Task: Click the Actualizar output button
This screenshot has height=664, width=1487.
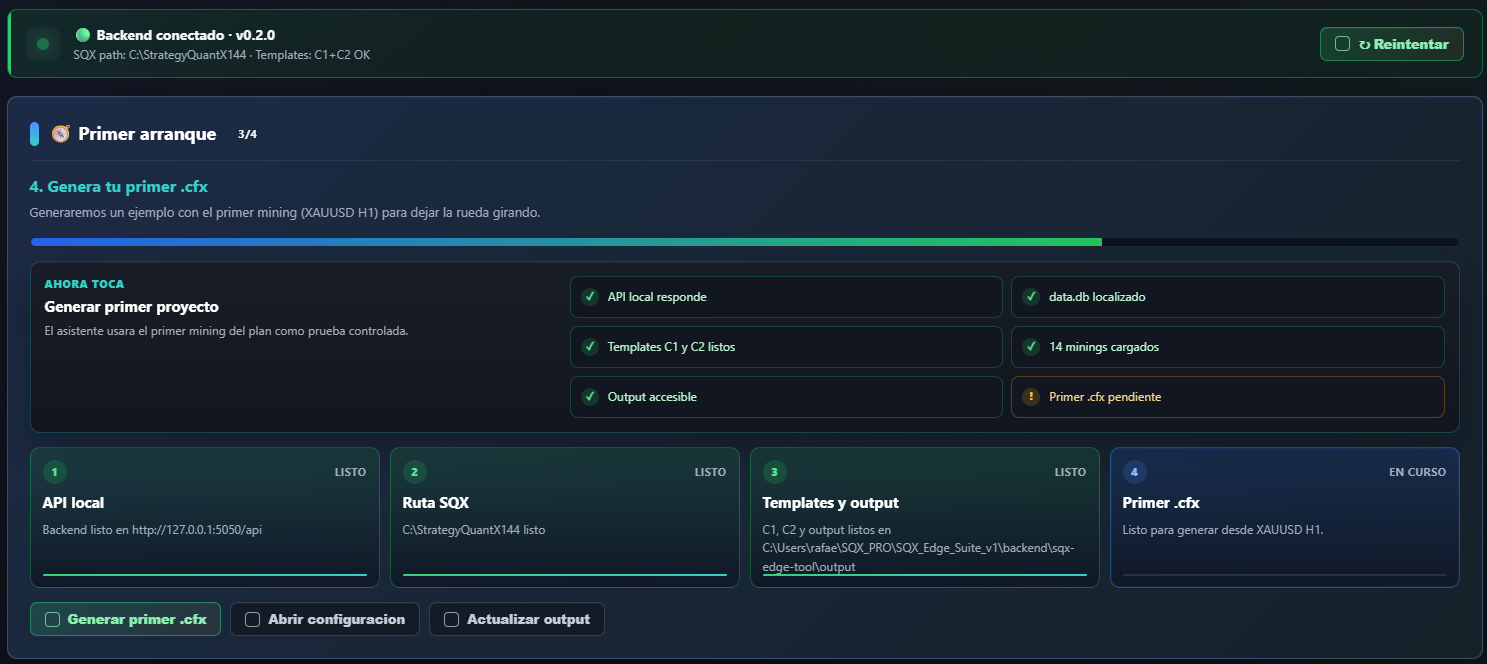Action: (517, 619)
